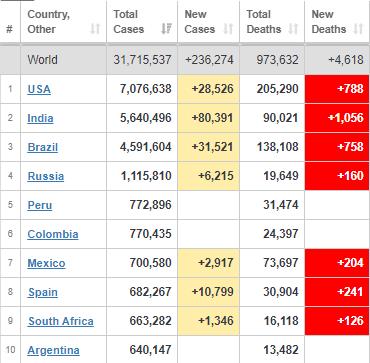The width and height of the screenshot is (370, 363).
Task: Open the Colombia country link
Action: 53,234
